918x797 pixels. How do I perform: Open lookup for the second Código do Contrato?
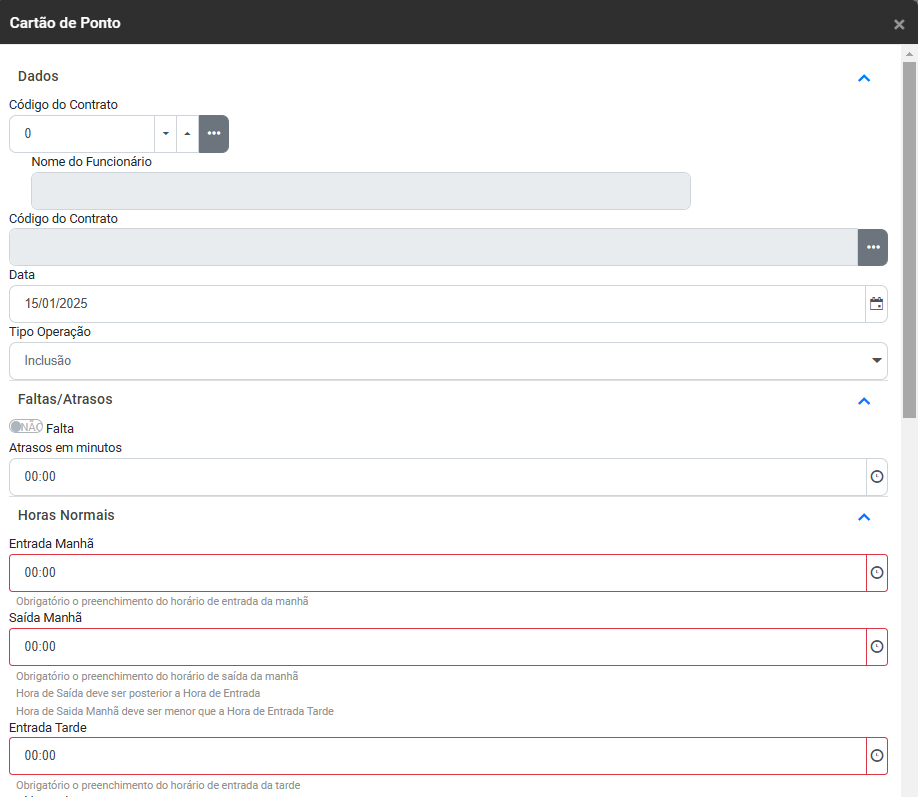[873, 247]
